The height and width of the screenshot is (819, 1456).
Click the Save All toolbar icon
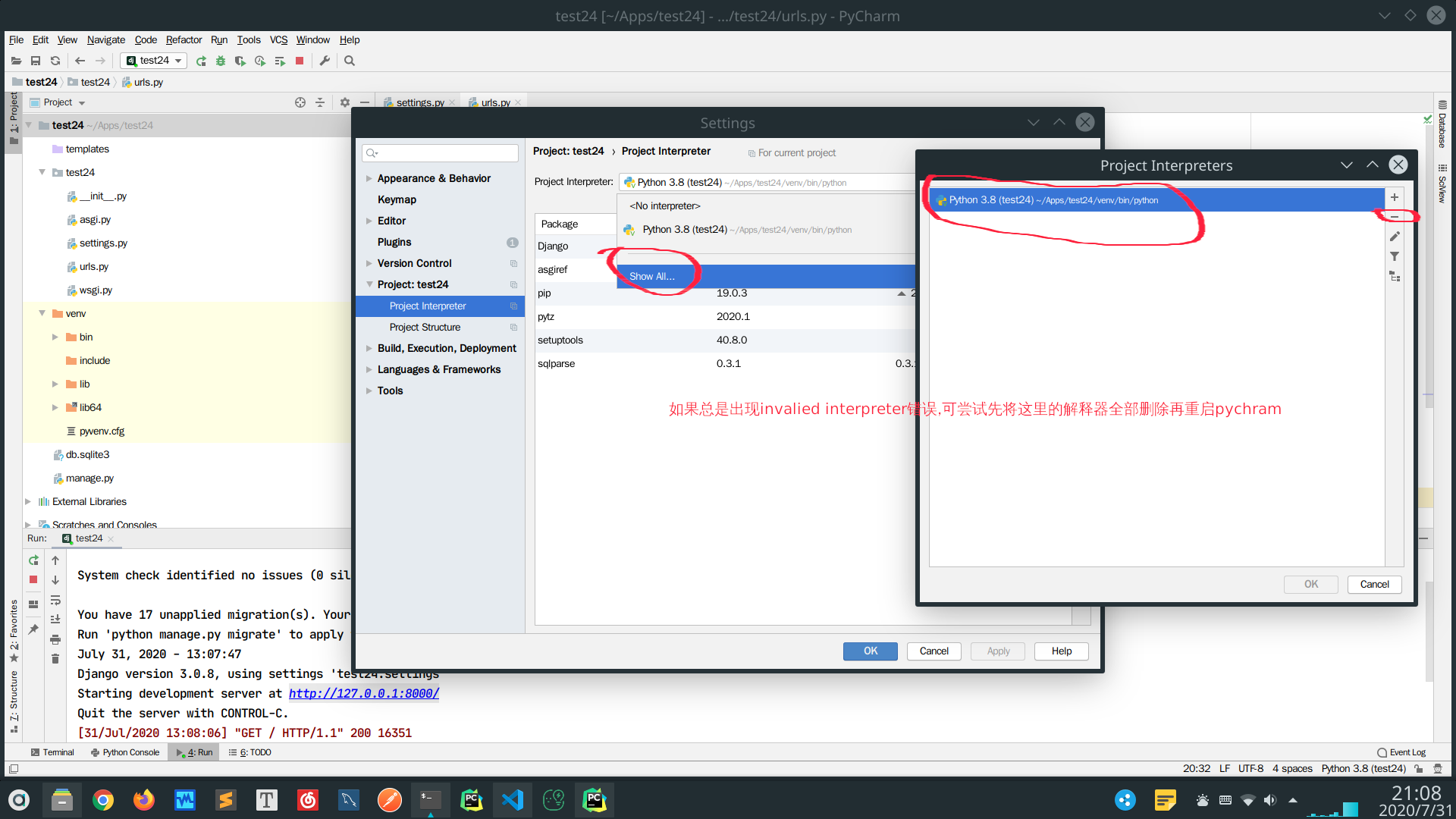point(36,61)
